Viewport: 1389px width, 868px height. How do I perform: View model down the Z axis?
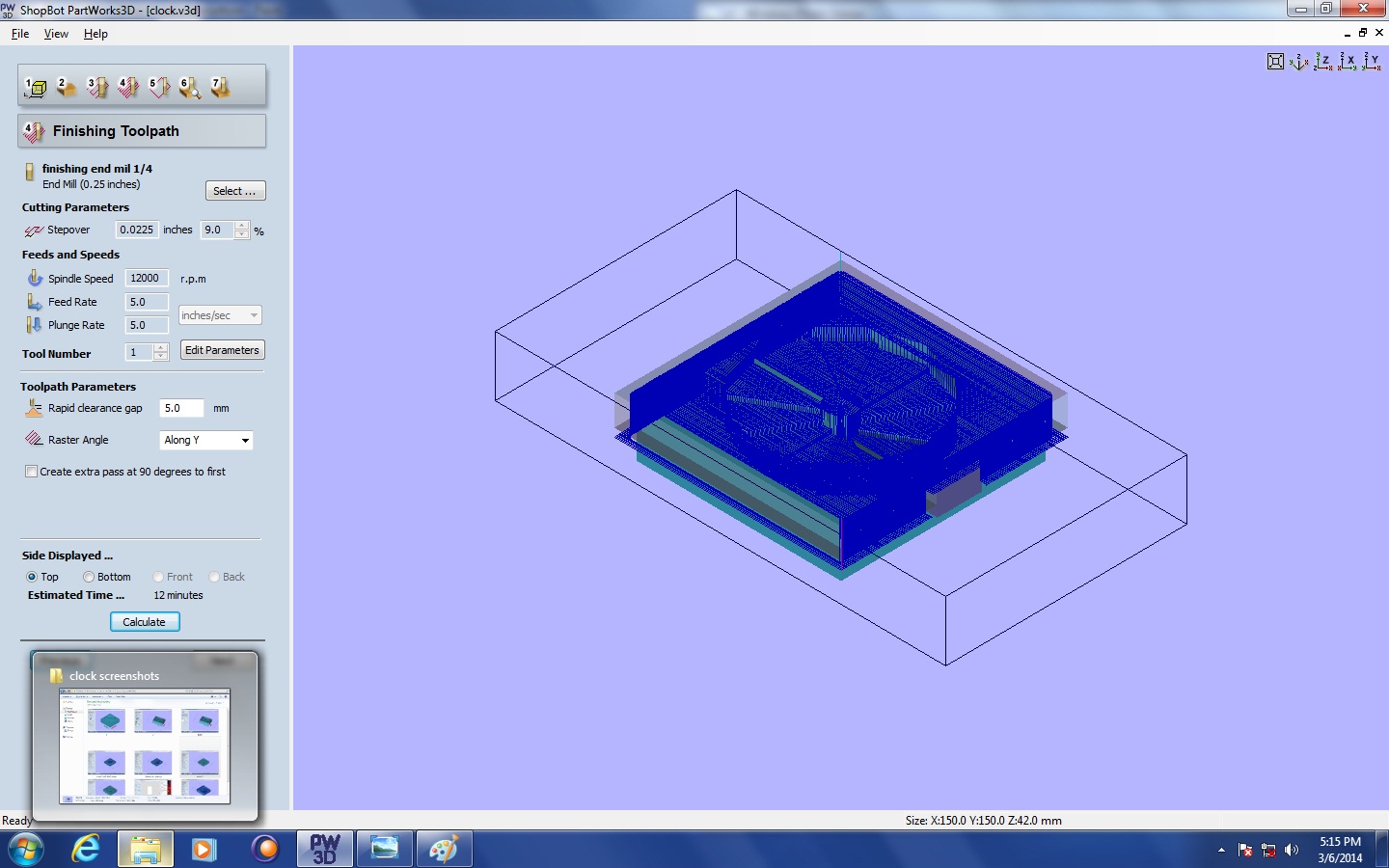[x=1323, y=62]
